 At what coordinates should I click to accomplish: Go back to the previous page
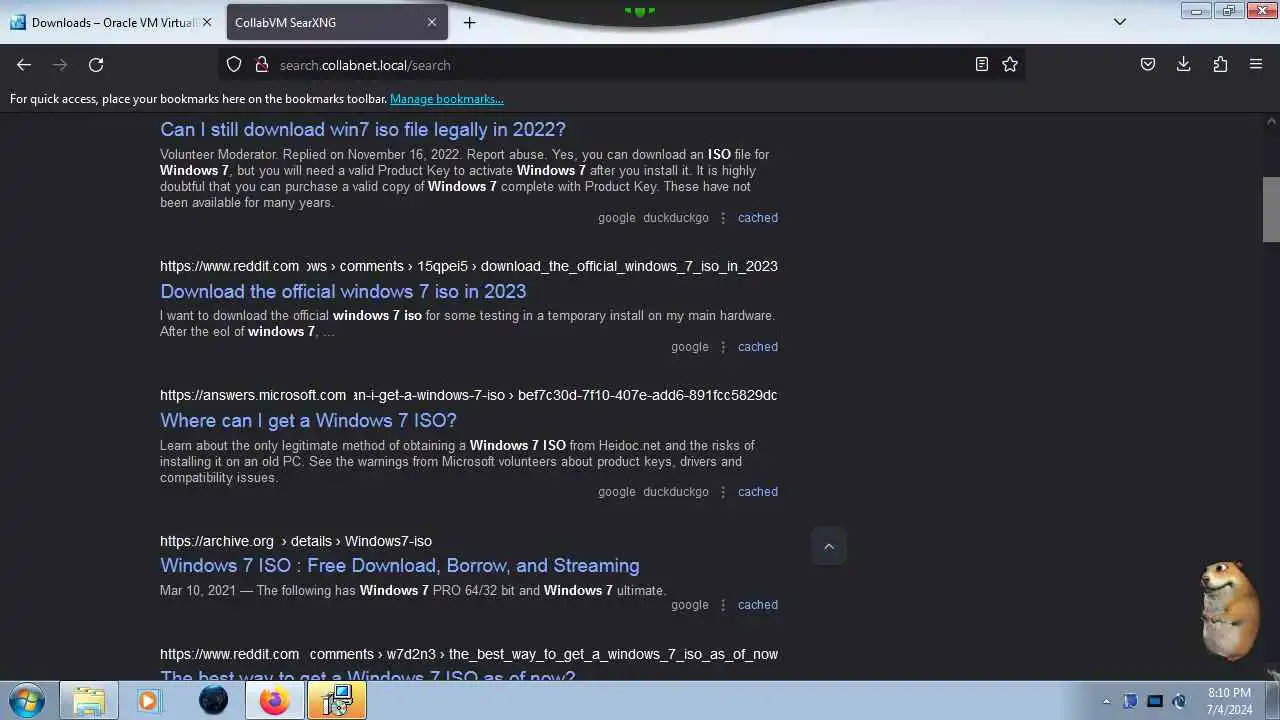click(x=24, y=65)
